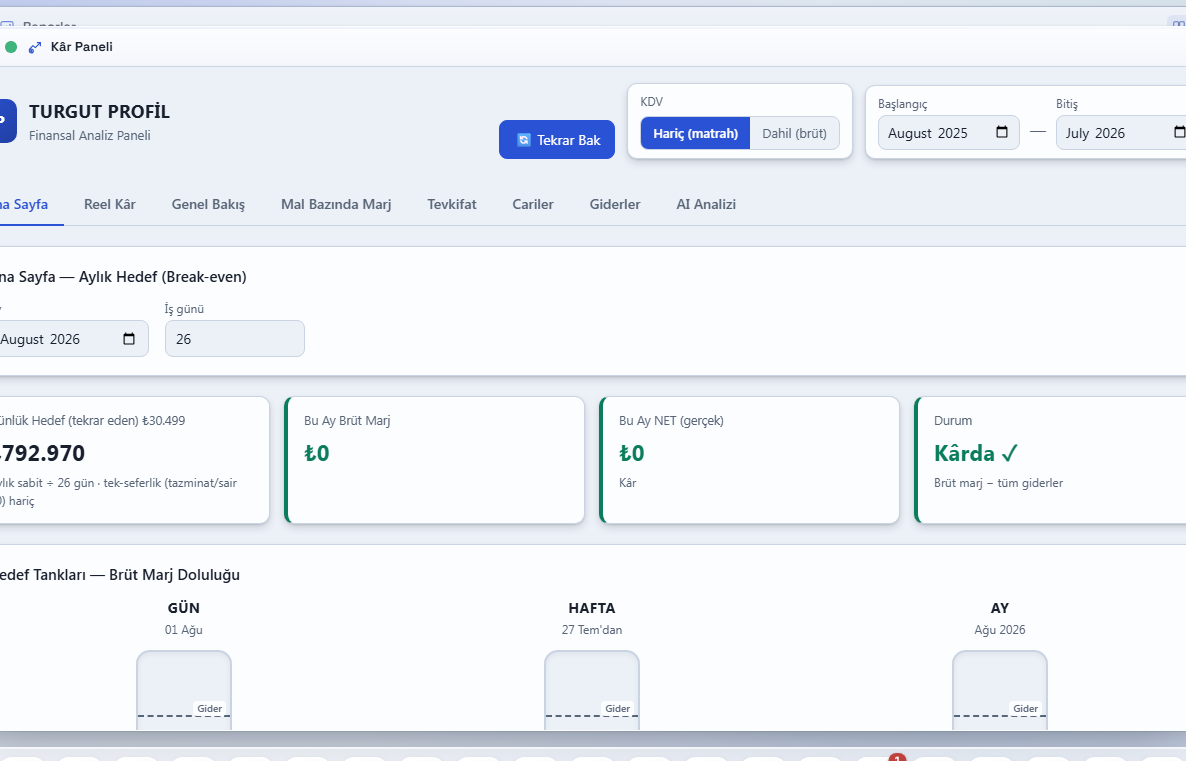Viewport: 1186px width, 761px height.
Task: Select Hariç (matrah) KDV option
Action: [695, 133]
